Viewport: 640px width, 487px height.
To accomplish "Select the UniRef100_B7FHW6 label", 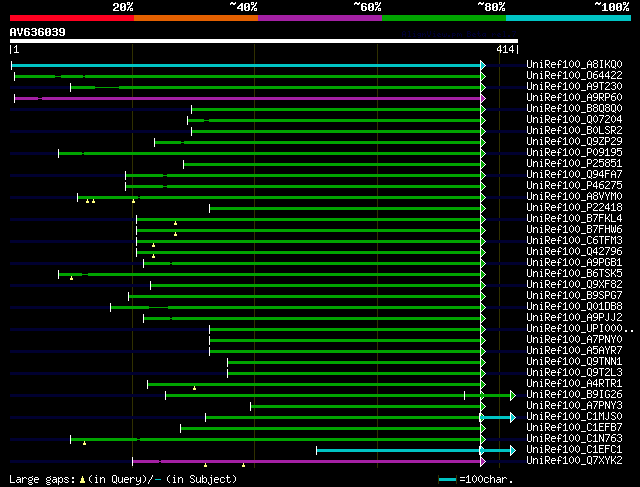I will pyautogui.click(x=574, y=230).
